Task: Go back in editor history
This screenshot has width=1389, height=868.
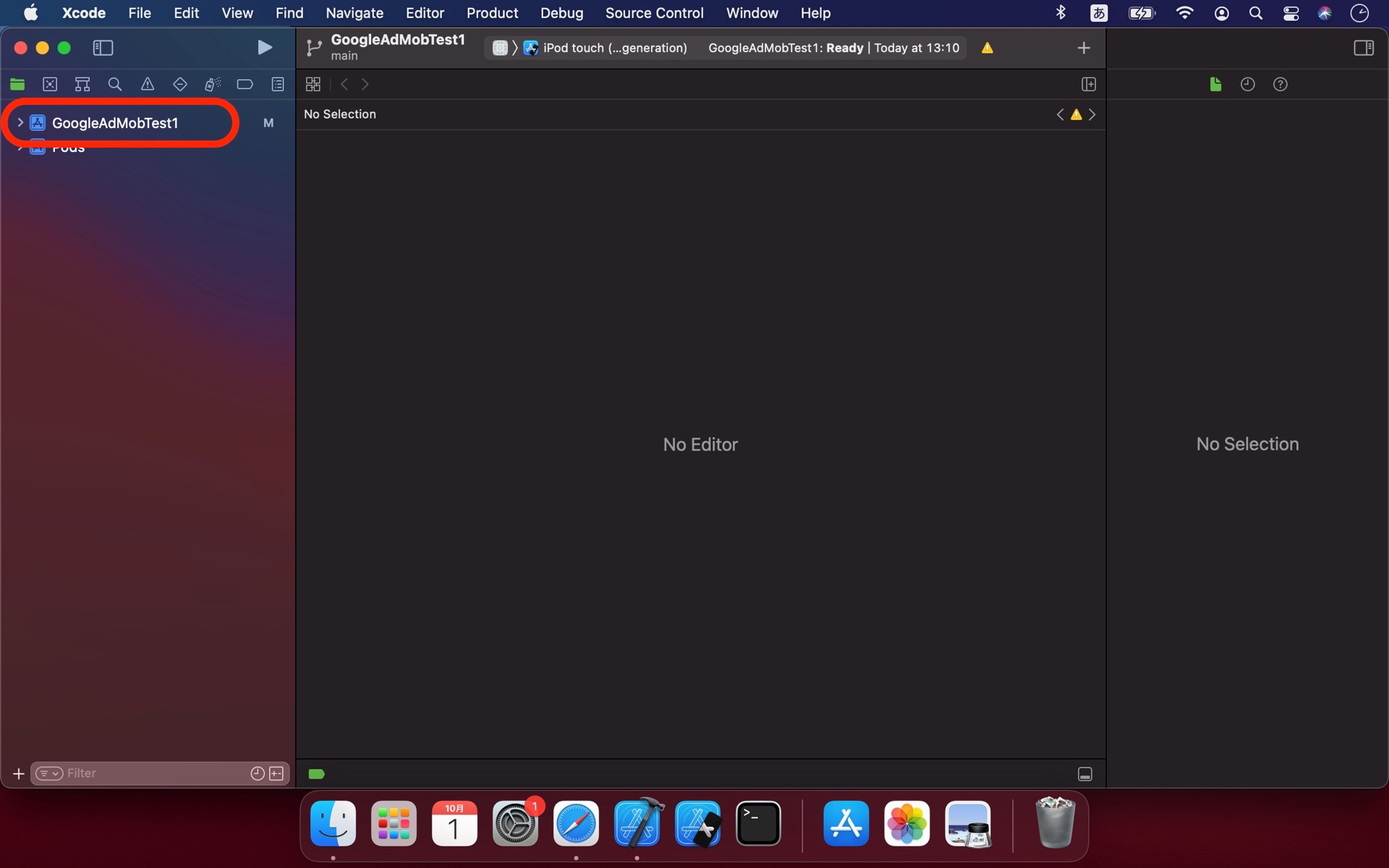Action: pyautogui.click(x=344, y=85)
